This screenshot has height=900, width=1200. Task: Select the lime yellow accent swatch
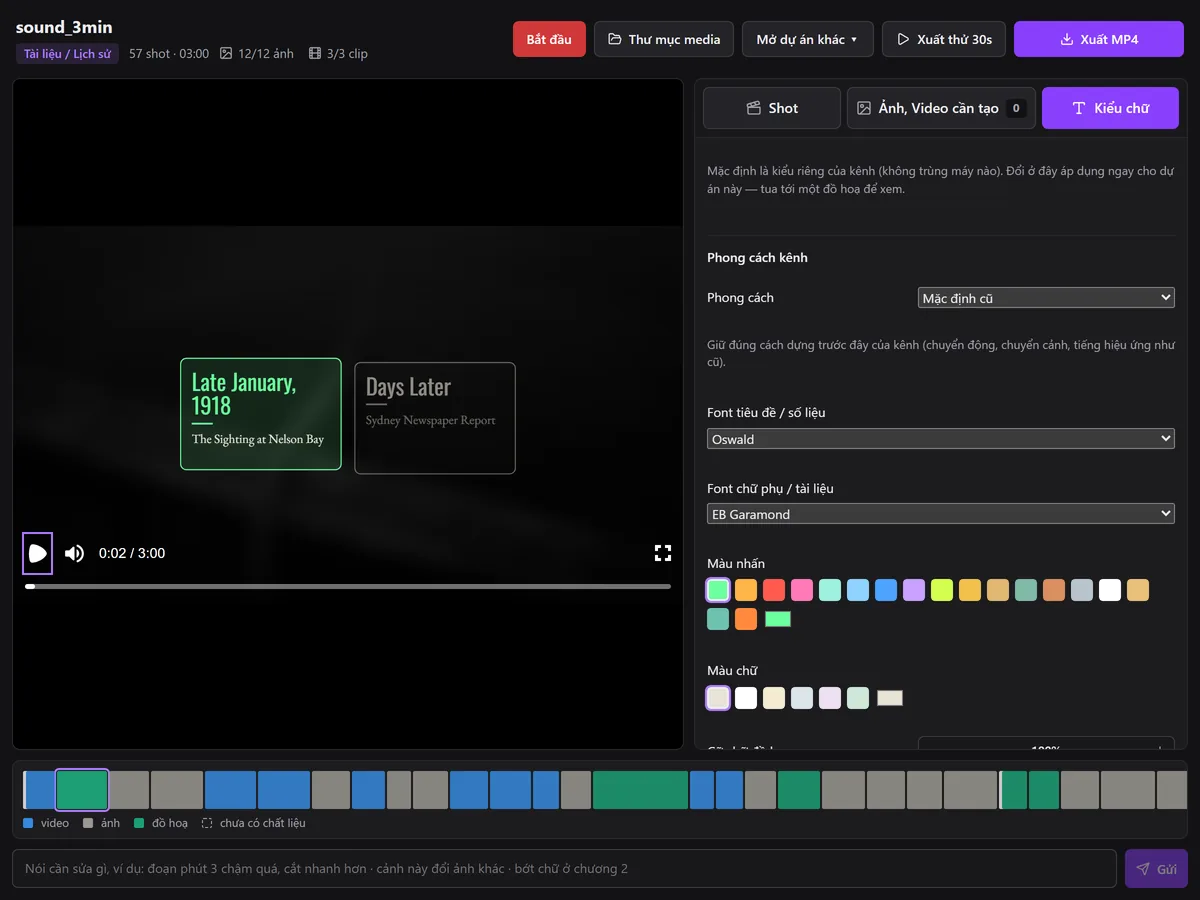(x=942, y=590)
